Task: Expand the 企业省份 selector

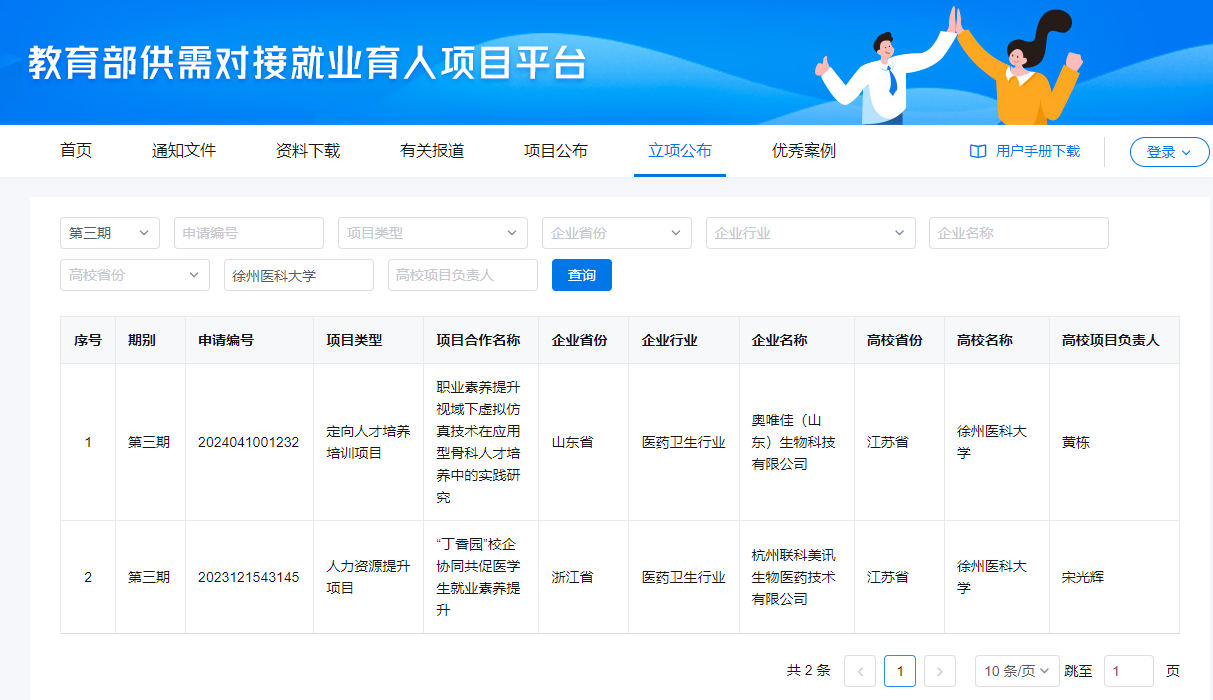Action: tap(616, 233)
